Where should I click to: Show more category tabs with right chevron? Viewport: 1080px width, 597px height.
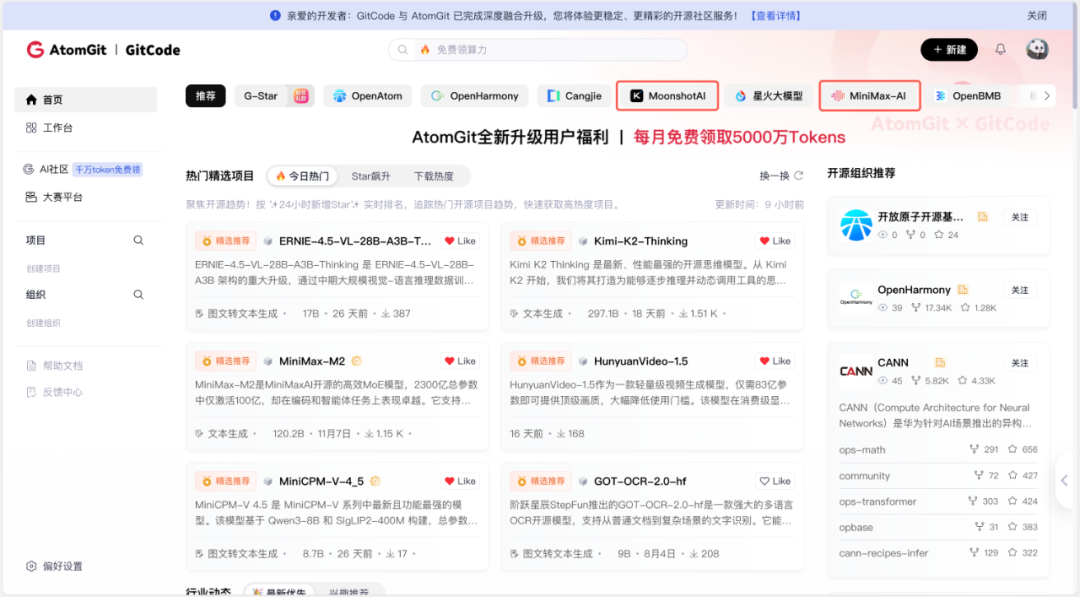(x=1047, y=96)
